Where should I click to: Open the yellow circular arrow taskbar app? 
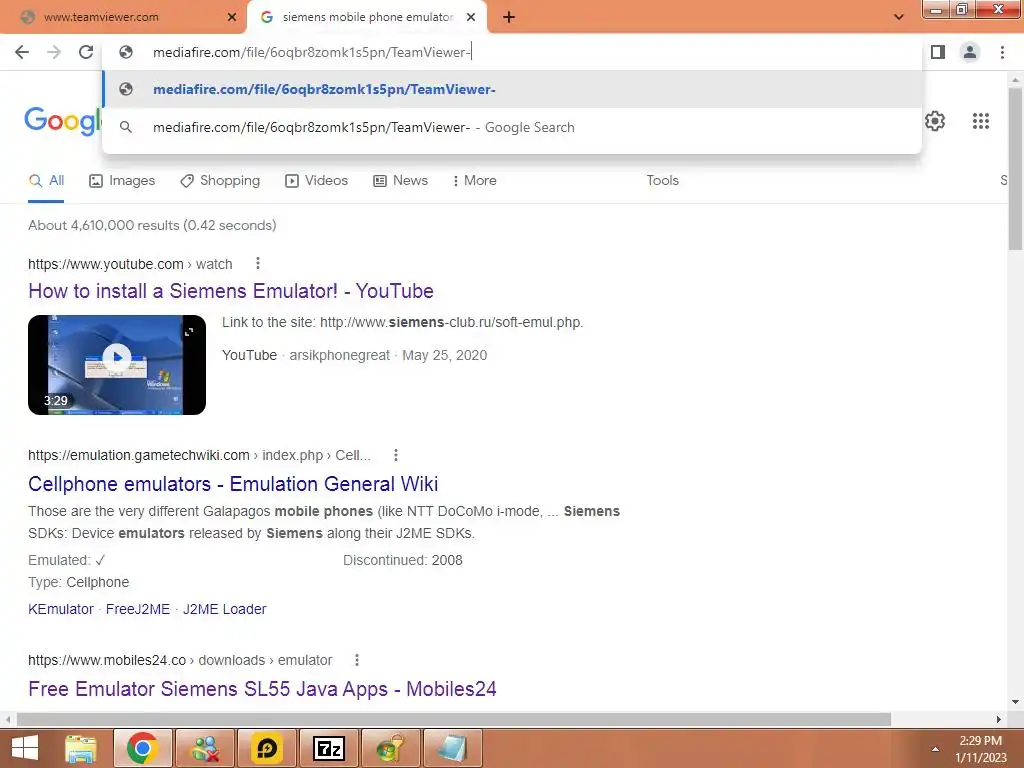point(267,748)
